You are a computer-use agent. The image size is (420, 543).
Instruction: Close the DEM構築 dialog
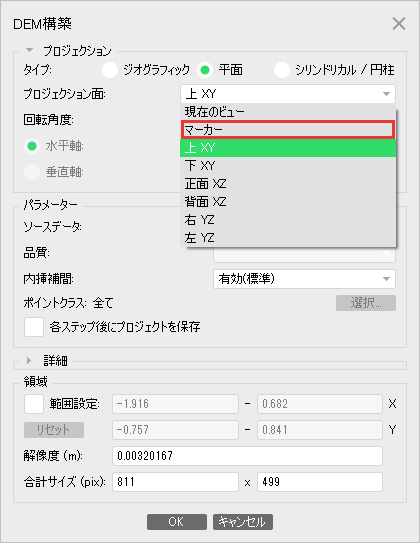[x=399, y=24]
